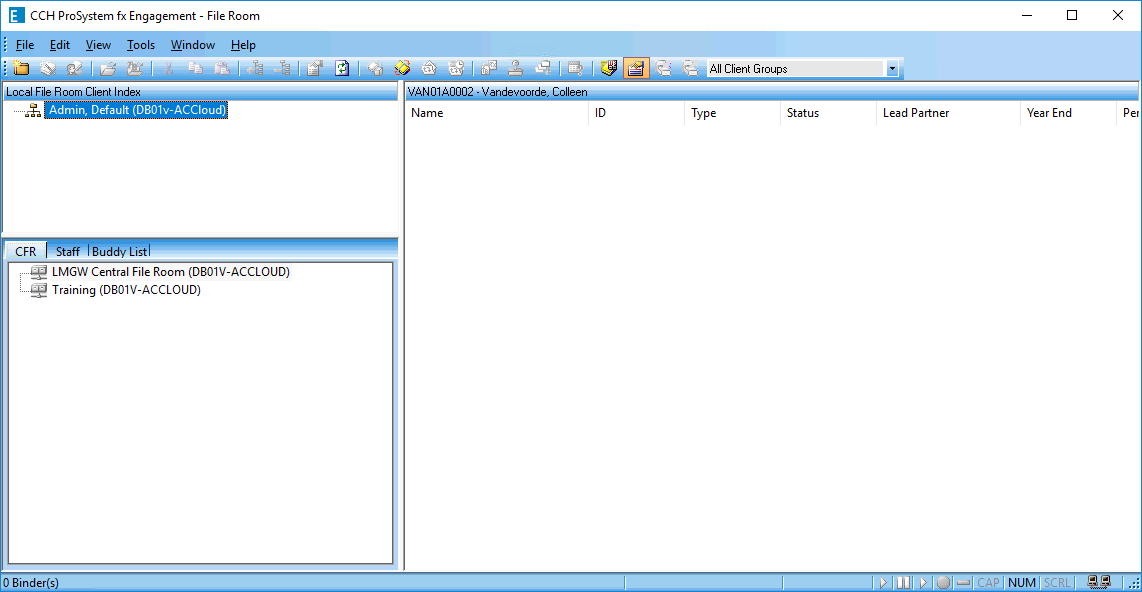Sort by the Year End column header
The width and height of the screenshot is (1142, 592).
[x=1068, y=113]
